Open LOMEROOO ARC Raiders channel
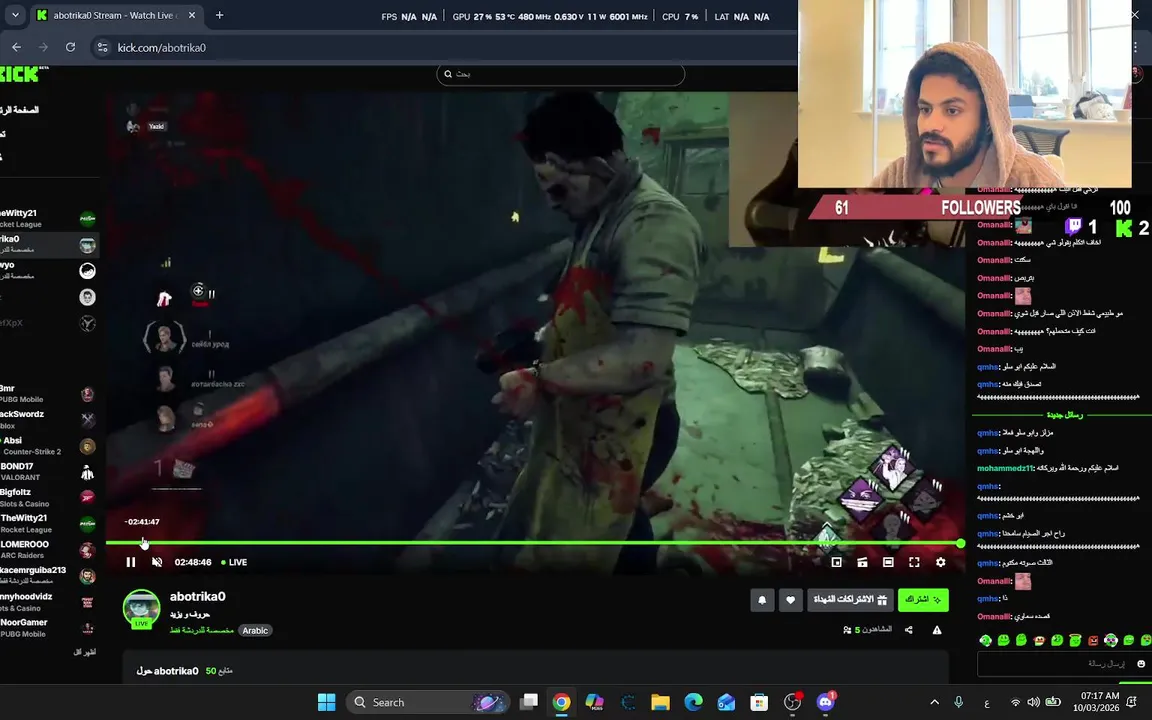The width and height of the screenshot is (1152, 720). pos(48,550)
